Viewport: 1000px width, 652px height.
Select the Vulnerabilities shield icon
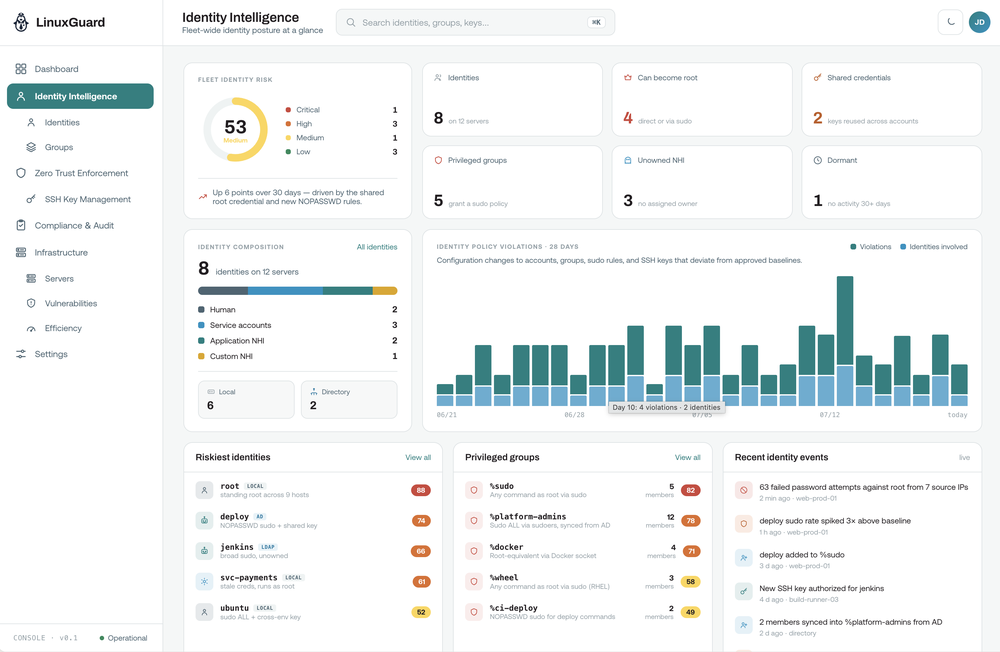tap(31, 304)
